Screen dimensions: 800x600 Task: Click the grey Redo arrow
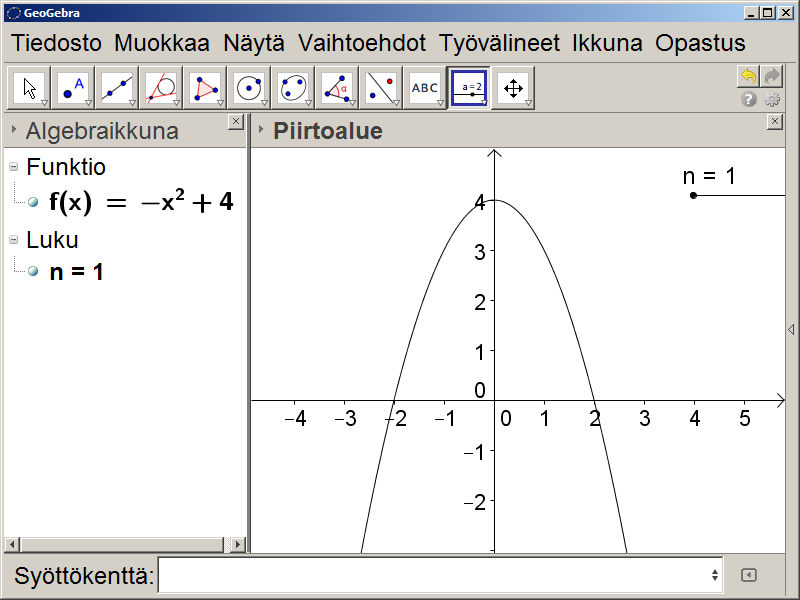point(772,77)
